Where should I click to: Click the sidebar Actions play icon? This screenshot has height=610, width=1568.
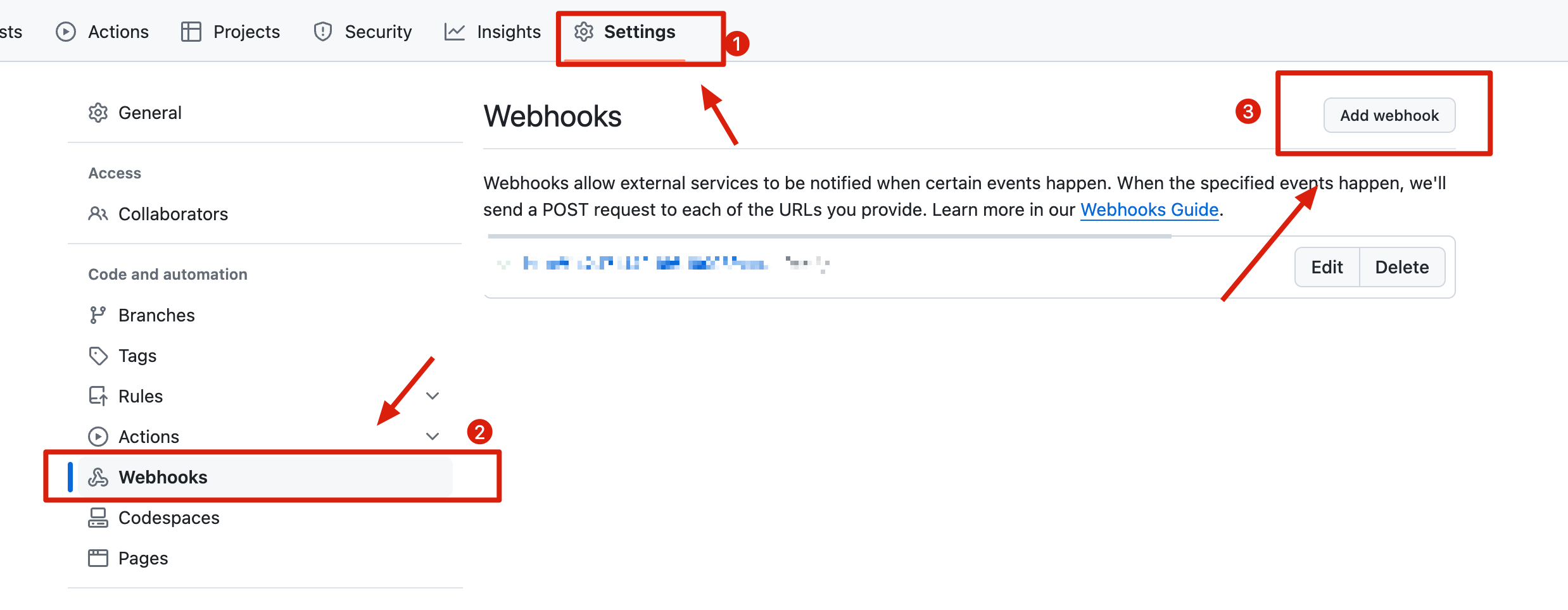(98, 437)
